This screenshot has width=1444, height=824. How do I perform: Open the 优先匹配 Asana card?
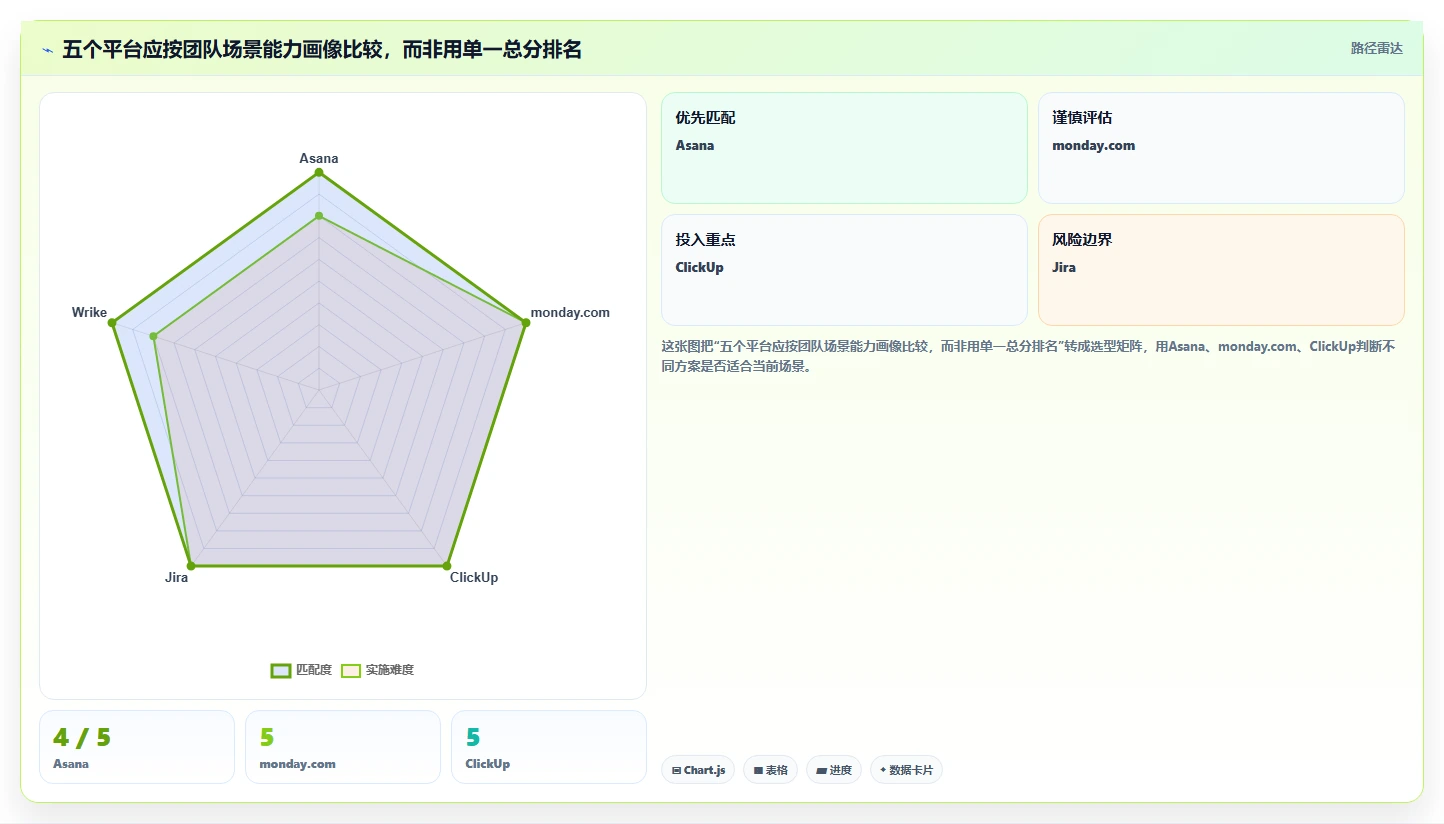click(x=844, y=148)
